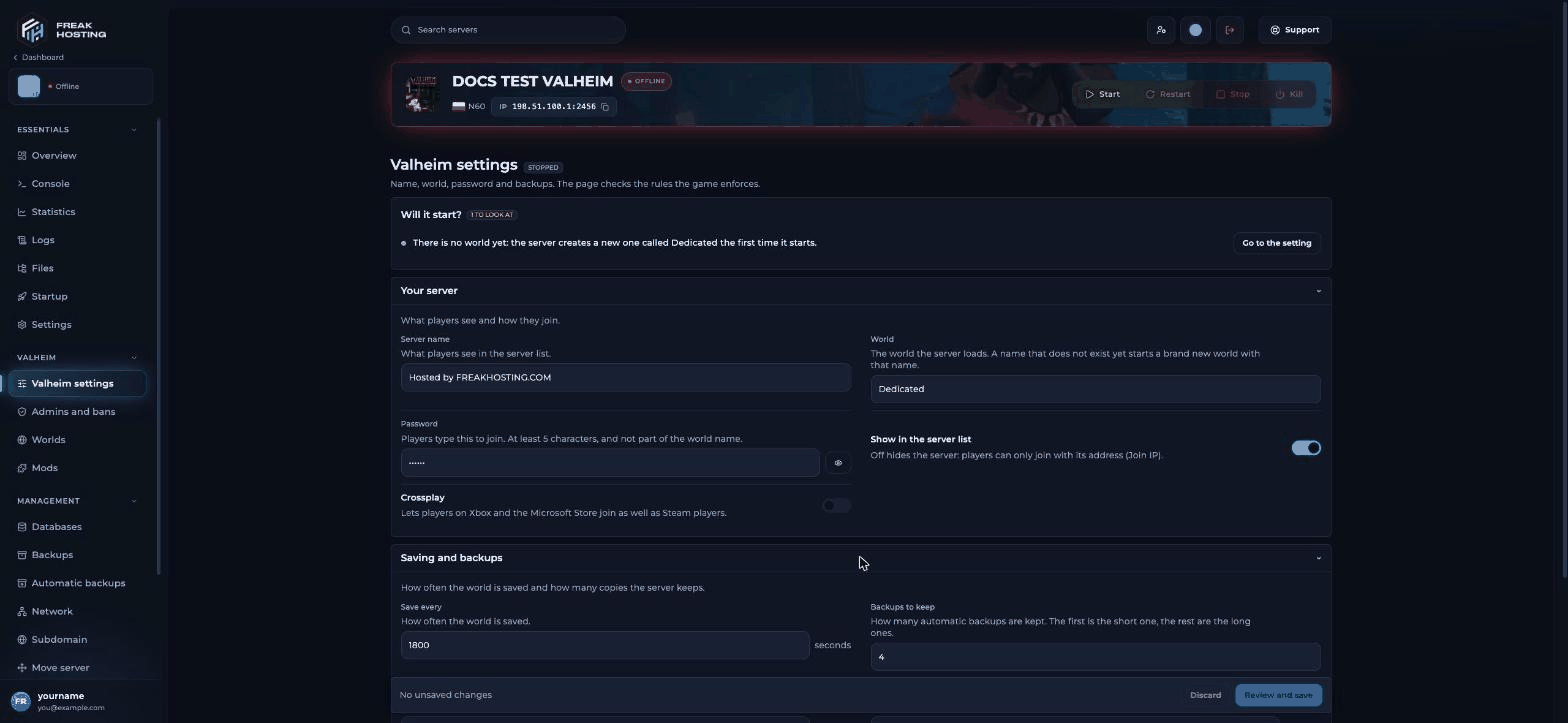
Task: Click the round avatar button in top bar
Action: (x=1195, y=30)
